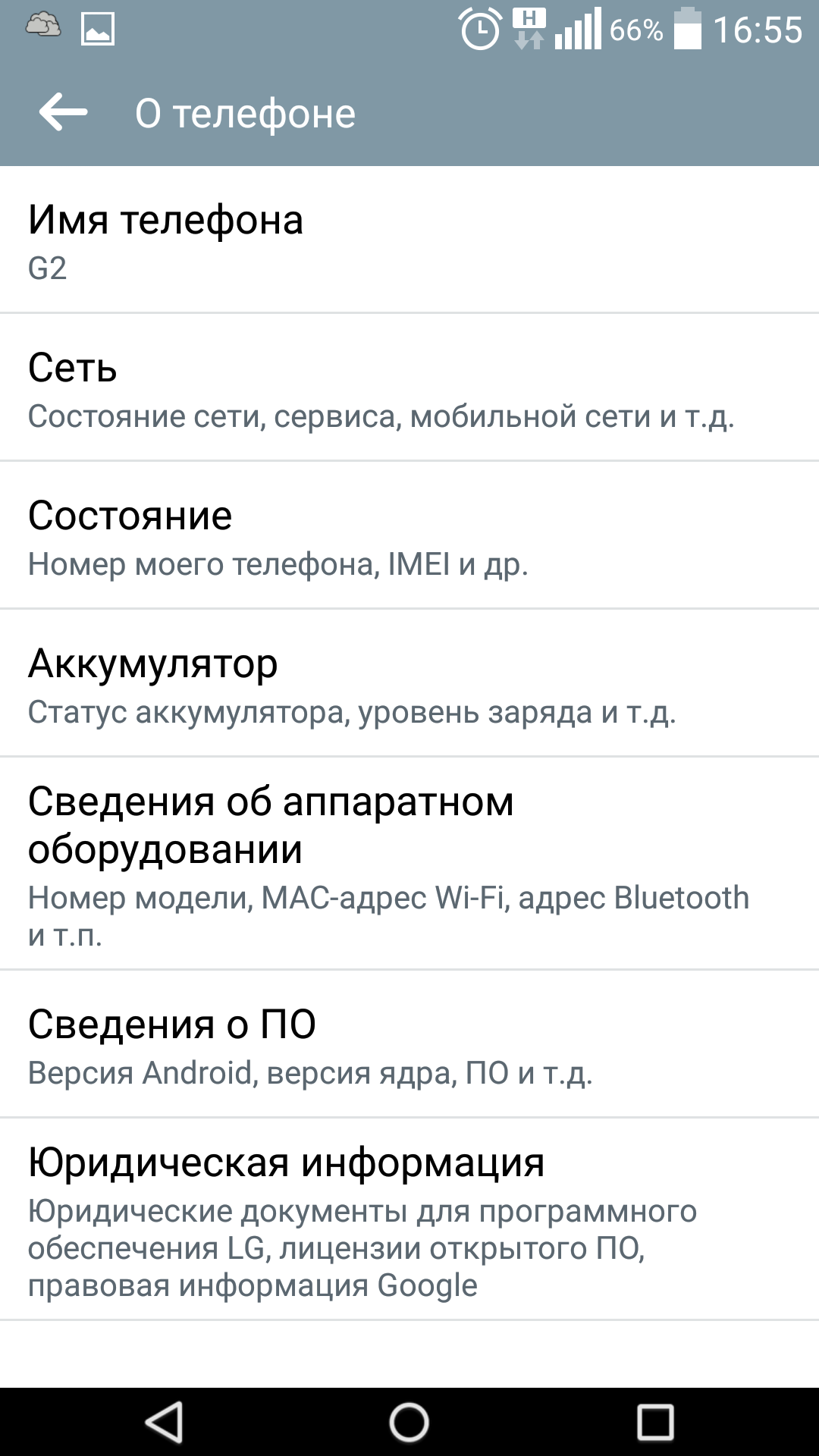Tap the image notification icon

98,30
